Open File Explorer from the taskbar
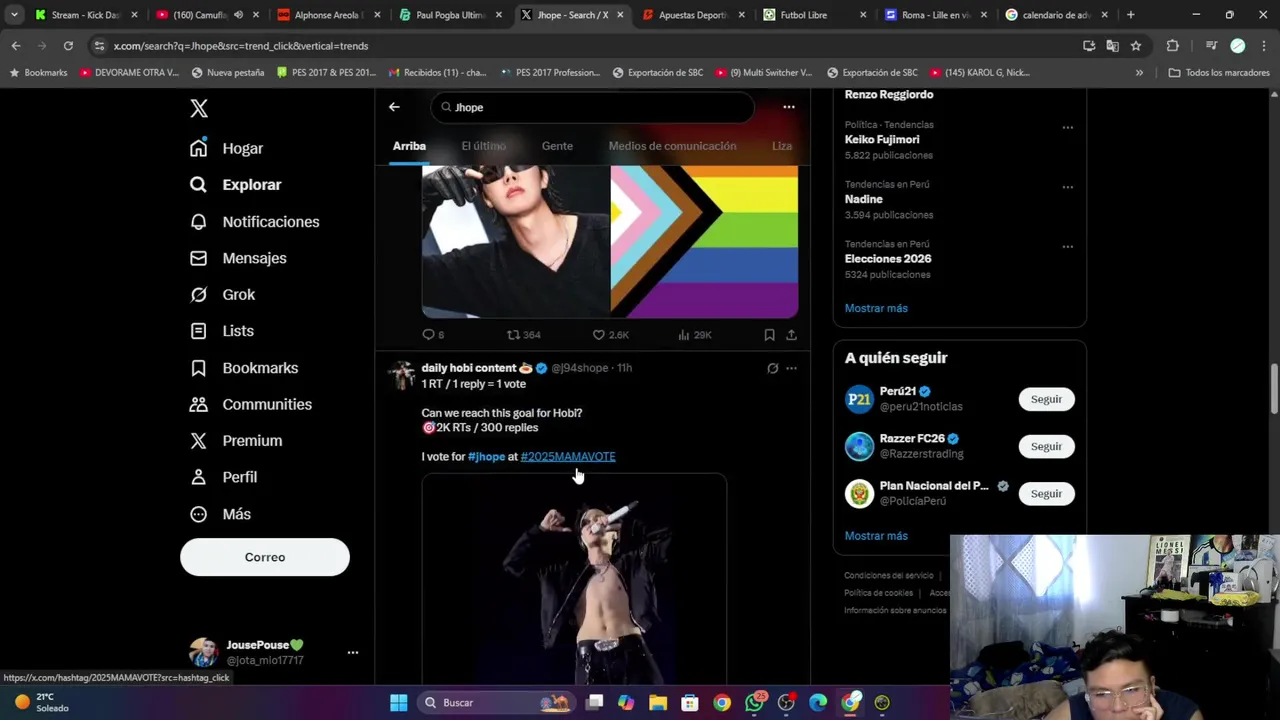 click(658, 703)
